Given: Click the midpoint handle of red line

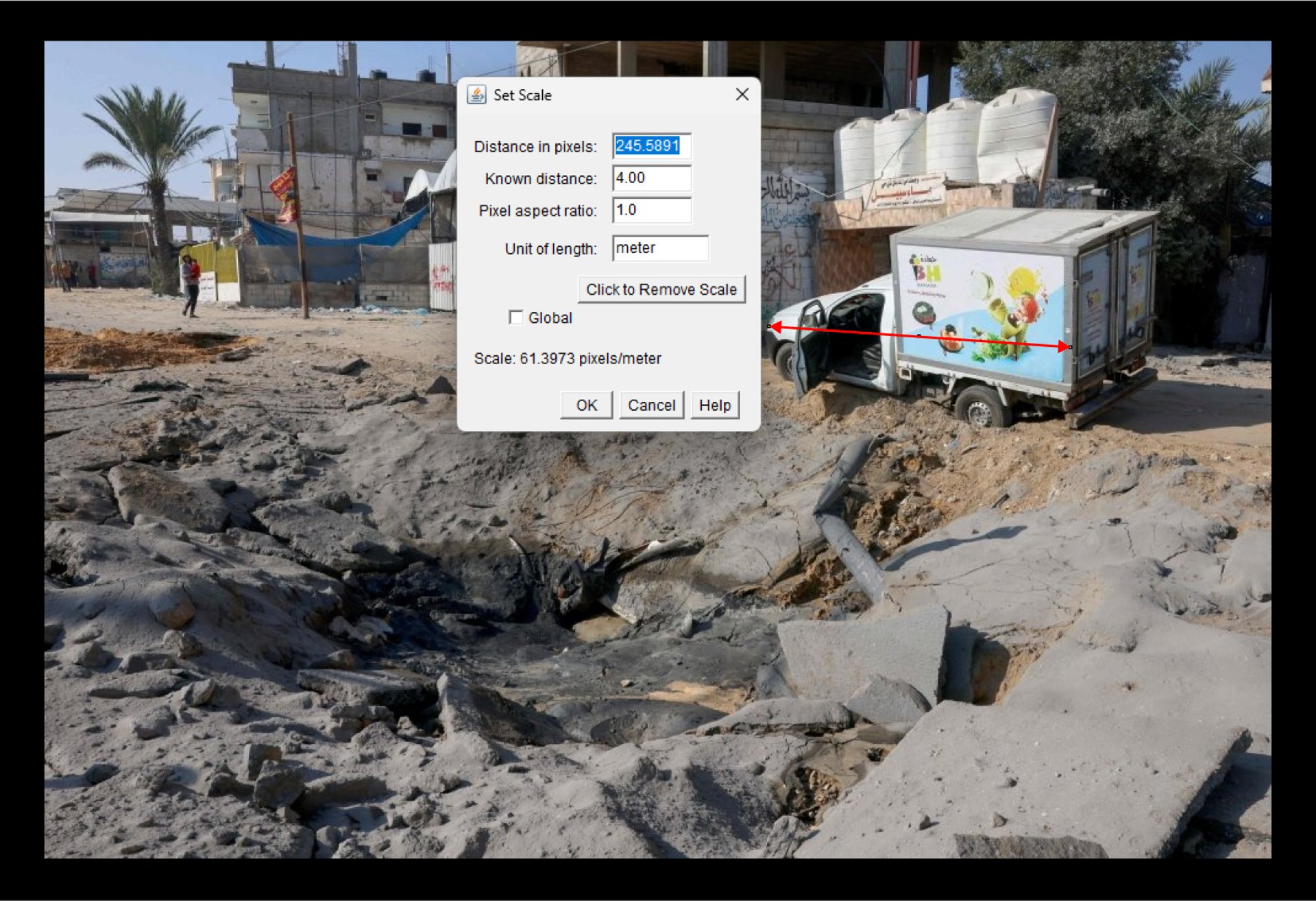Looking at the screenshot, I should pyautogui.click(x=919, y=336).
